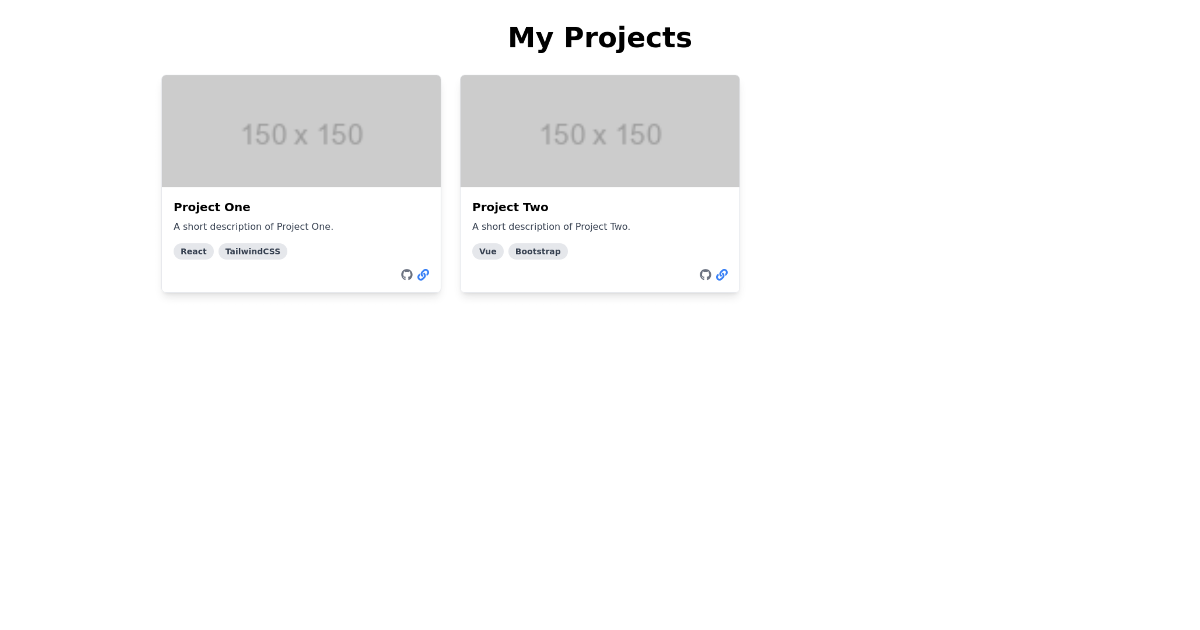Click the My Projects heading
This screenshot has width=1200, height=630.
coord(600,37)
